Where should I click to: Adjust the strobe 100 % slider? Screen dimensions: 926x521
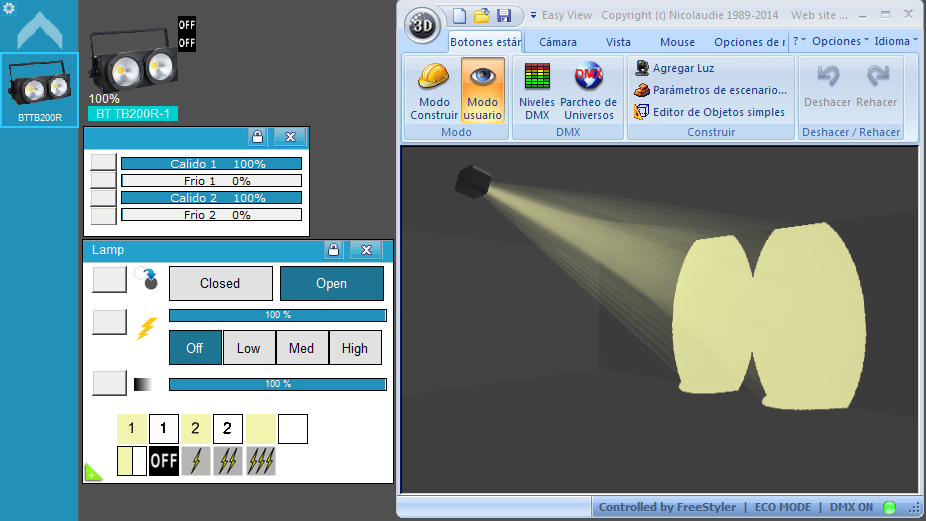click(x=278, y=315)
